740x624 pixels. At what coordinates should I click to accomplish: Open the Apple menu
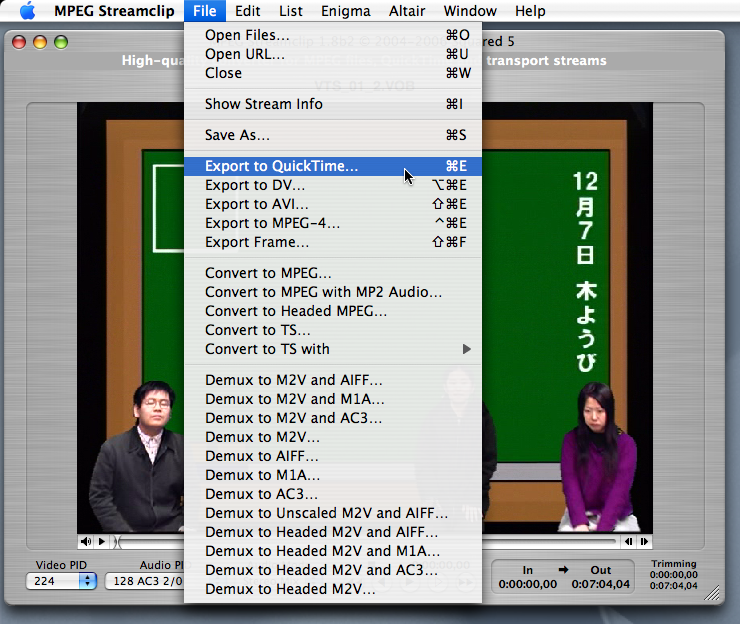(27, 11)
